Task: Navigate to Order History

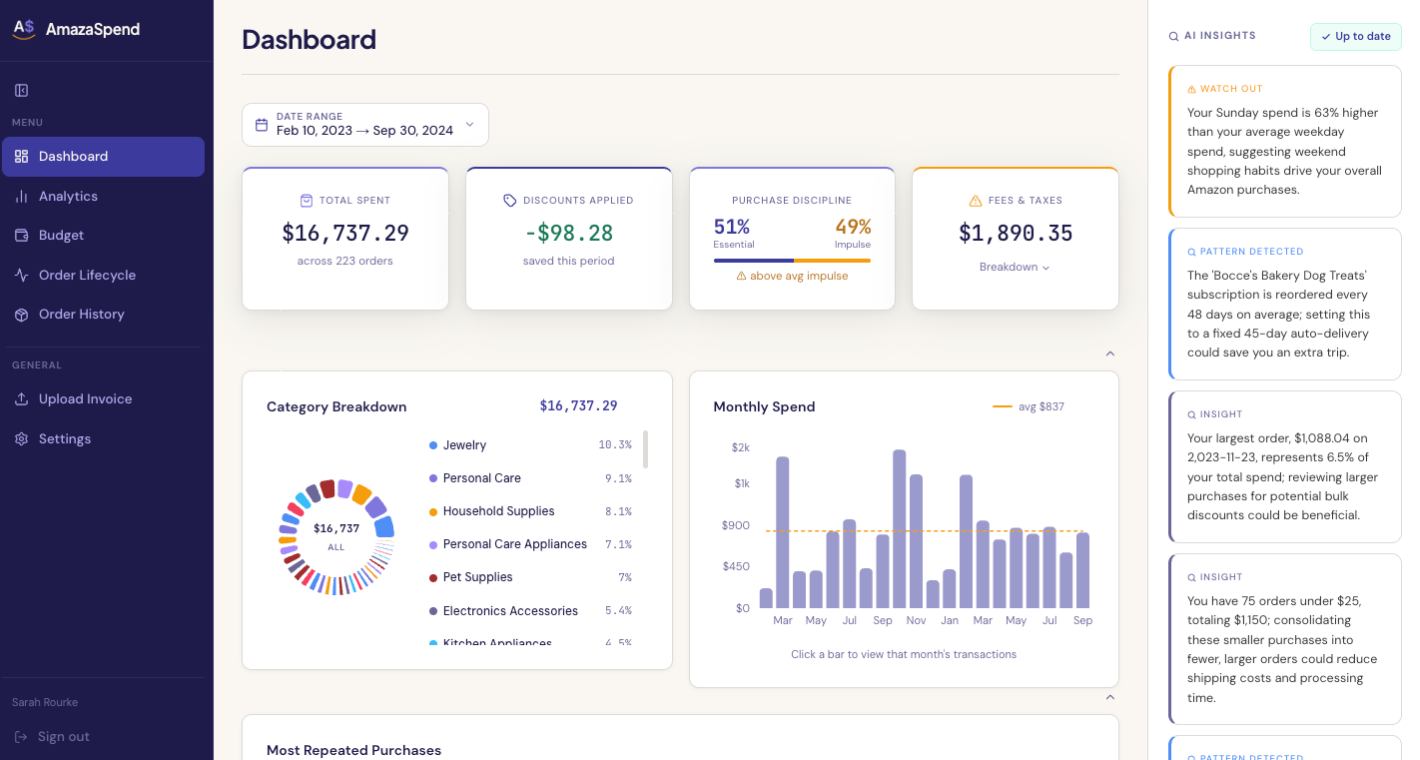Action: 103,314
